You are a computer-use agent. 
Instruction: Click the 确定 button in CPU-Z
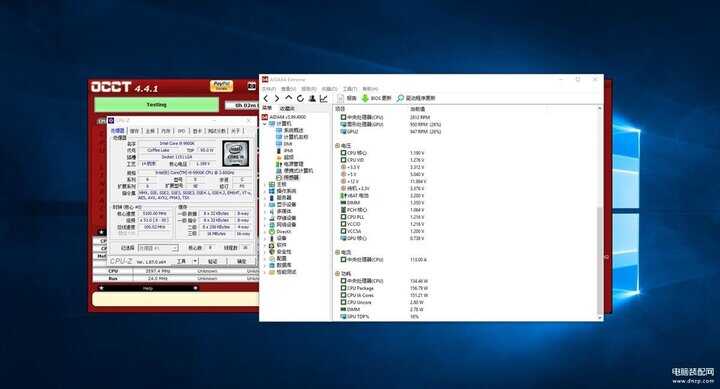[x=241, y=261]
